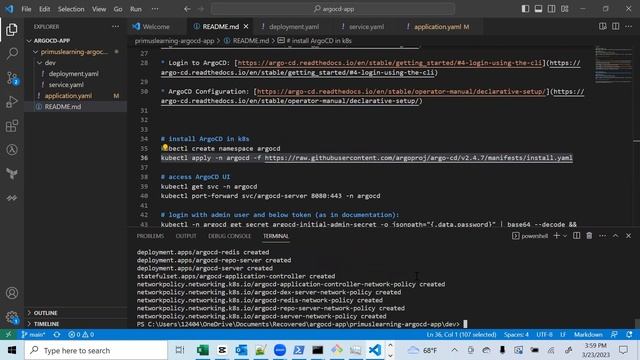Open the Selection menu
The width and height of the screenshot is (640, 360).
71,9
